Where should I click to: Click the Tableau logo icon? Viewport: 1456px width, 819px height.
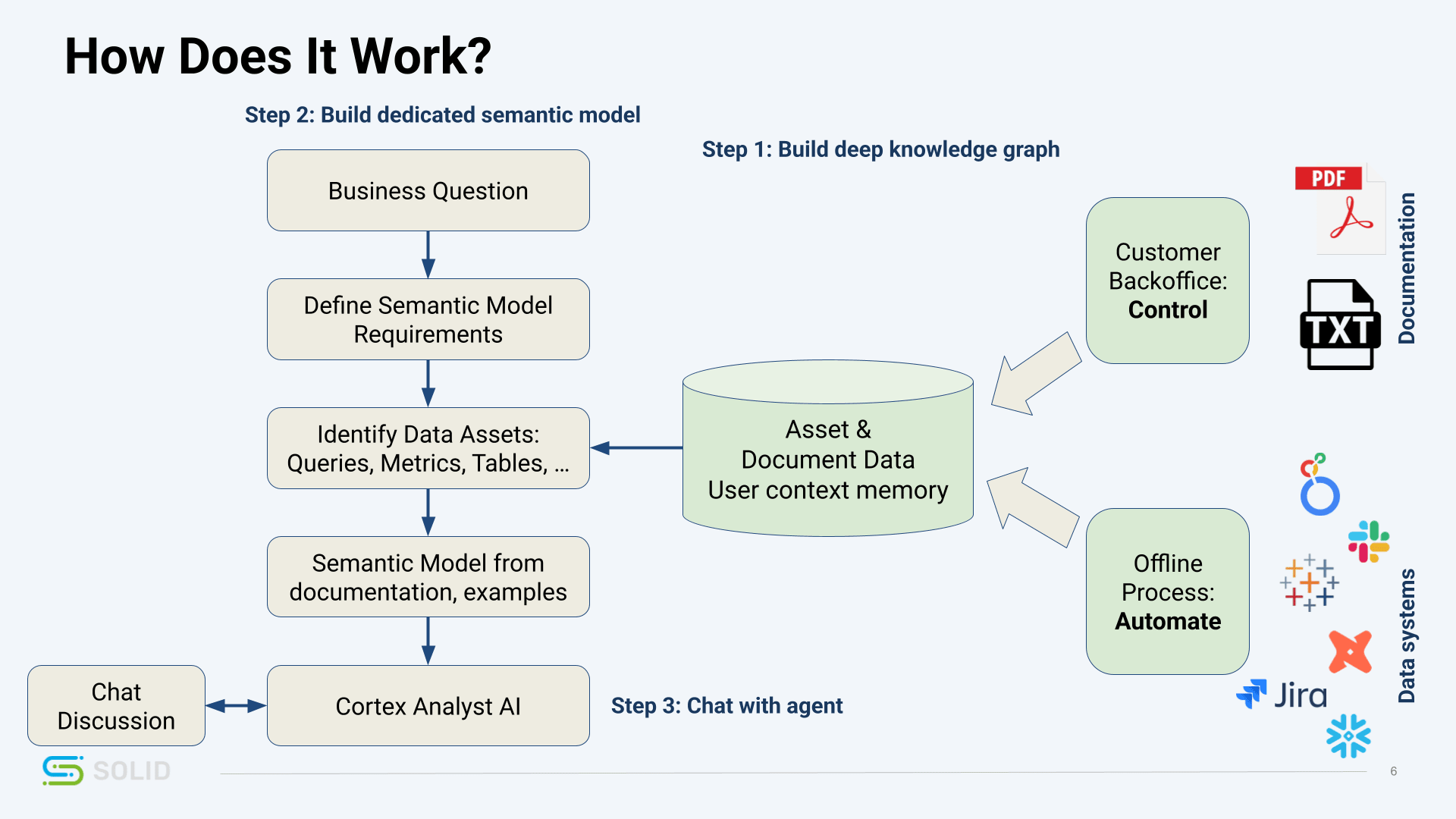pos(1310,583)
